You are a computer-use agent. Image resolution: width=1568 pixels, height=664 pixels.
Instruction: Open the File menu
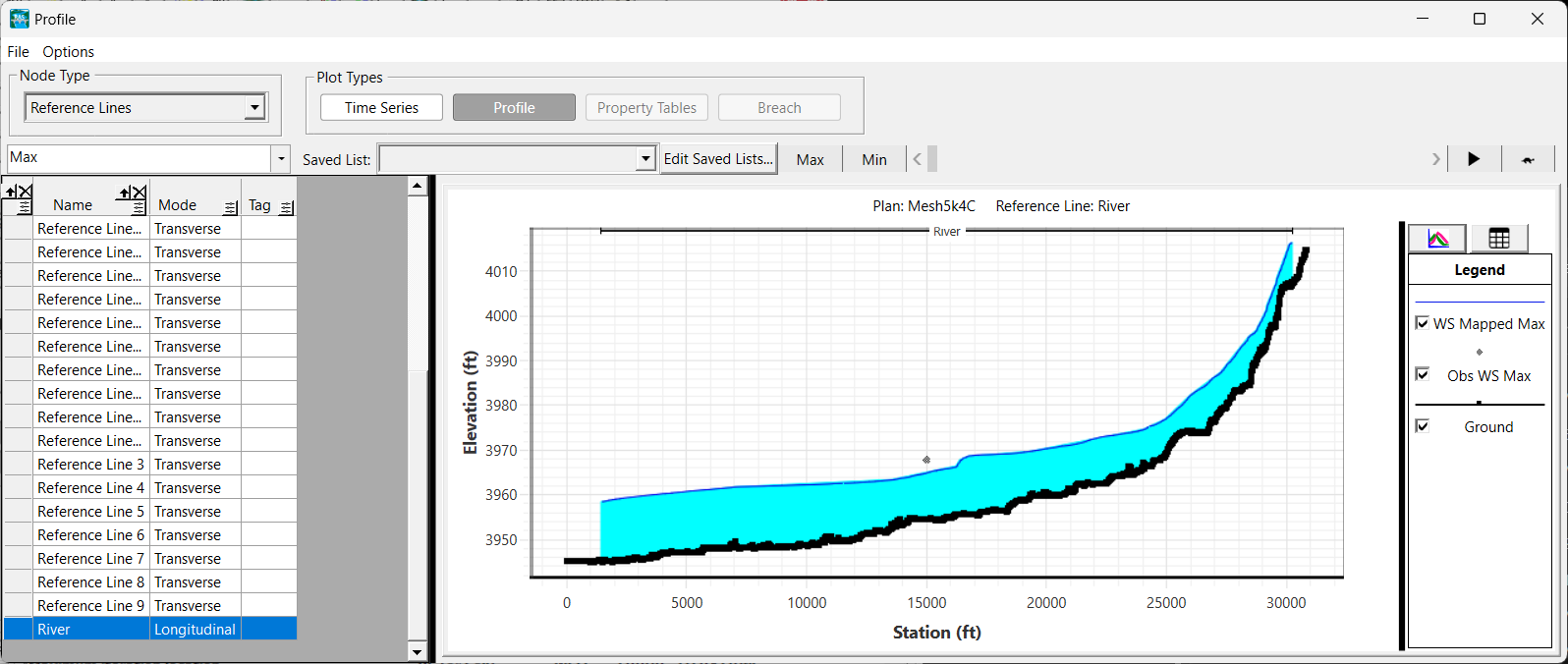(18, 52)
